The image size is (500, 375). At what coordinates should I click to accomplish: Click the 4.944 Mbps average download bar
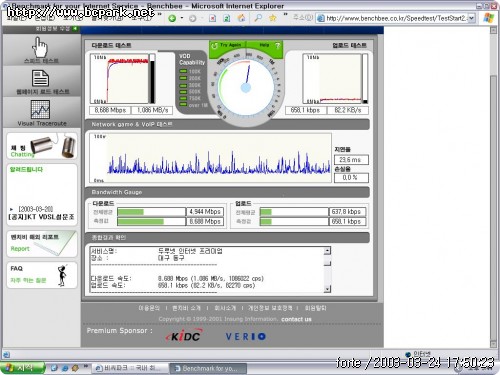click(x=151, y=212)
